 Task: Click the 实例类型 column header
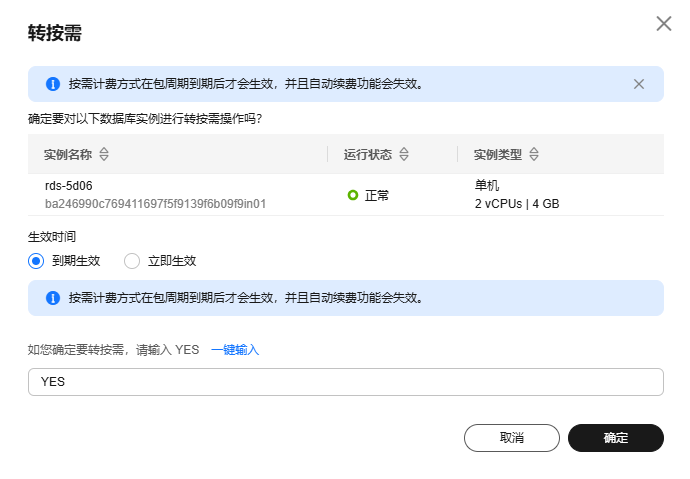(498, 155)
